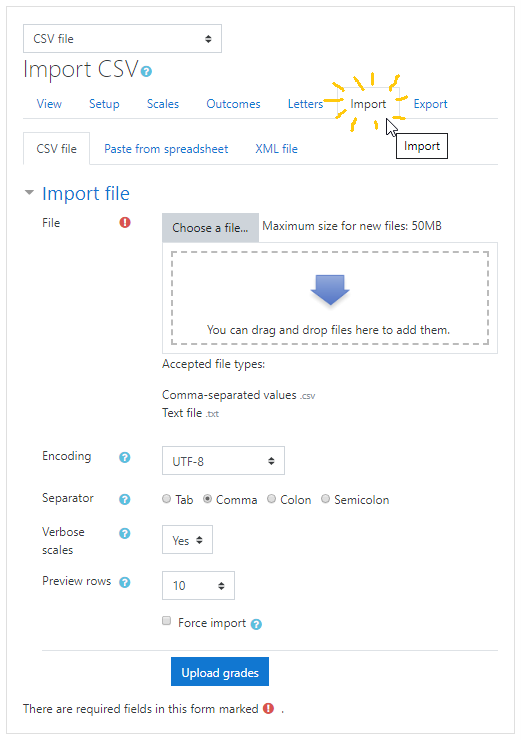521x740 pixels.
Task: Open the Separator help icon
Action: [125, 499]
